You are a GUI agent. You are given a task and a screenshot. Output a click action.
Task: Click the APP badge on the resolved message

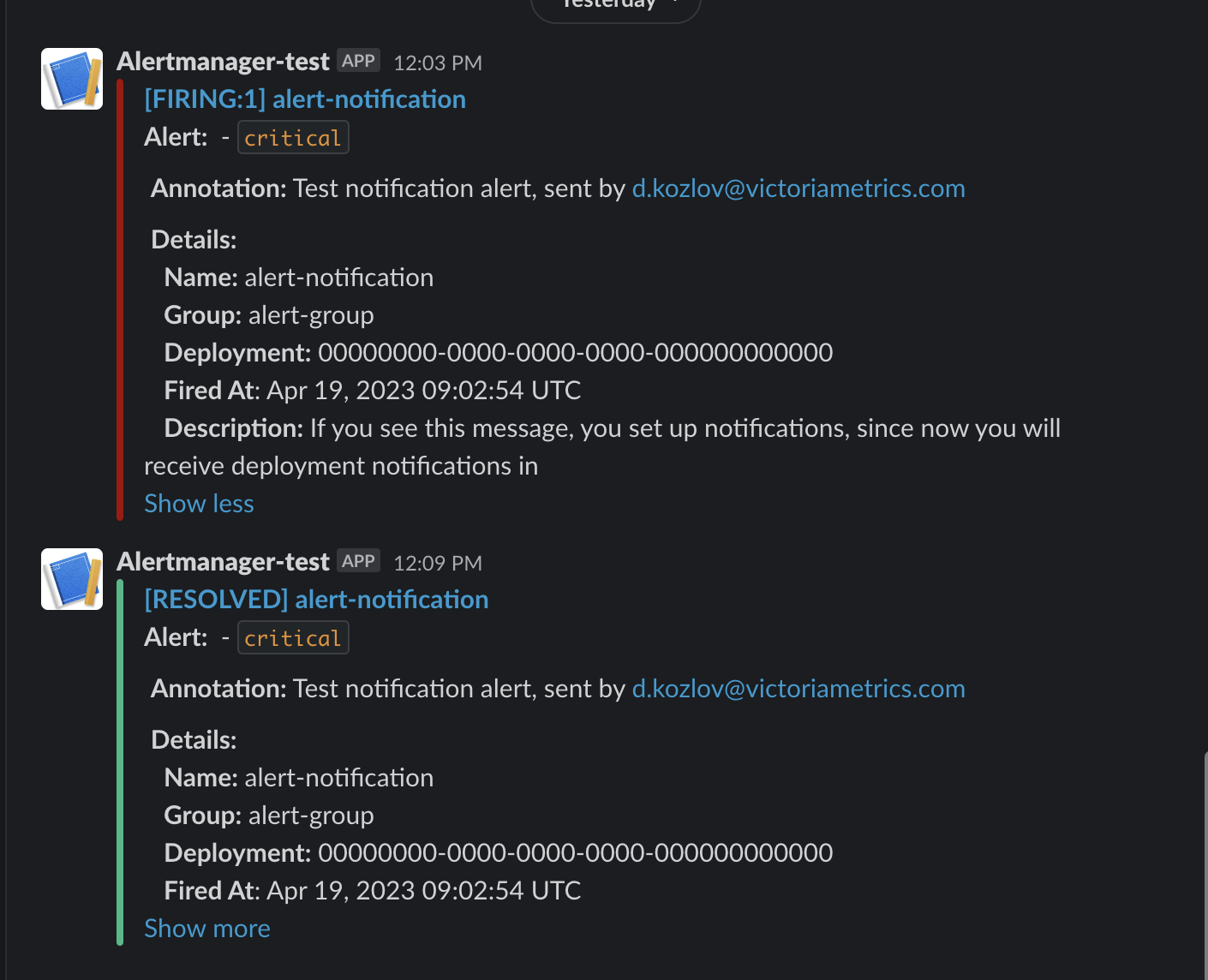(x=358, y=561)
